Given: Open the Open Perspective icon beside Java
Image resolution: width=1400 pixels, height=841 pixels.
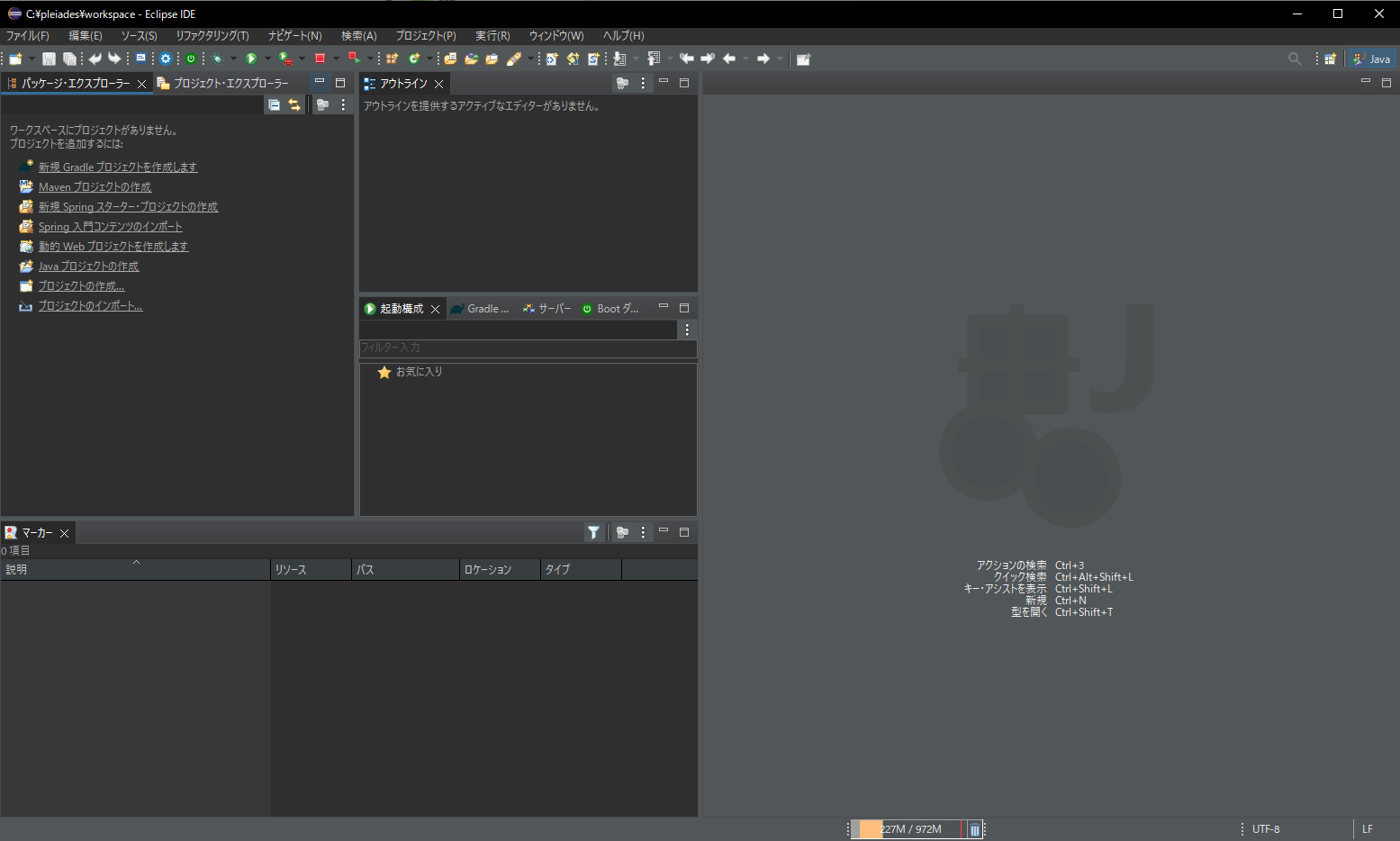Looking at the screenshot, I should tap(1330, 59).
